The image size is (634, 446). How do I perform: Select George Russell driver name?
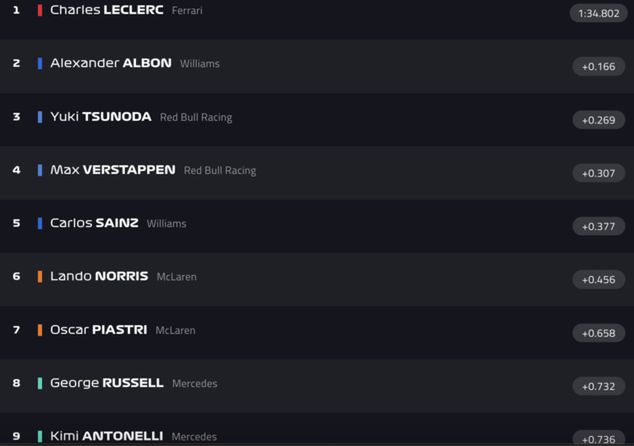[106, 383]
